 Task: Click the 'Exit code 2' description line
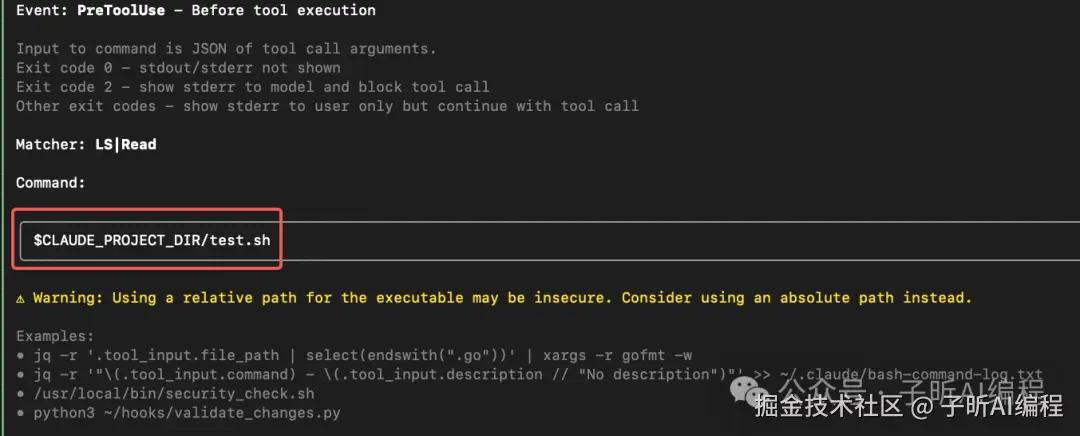coord(252,87)
